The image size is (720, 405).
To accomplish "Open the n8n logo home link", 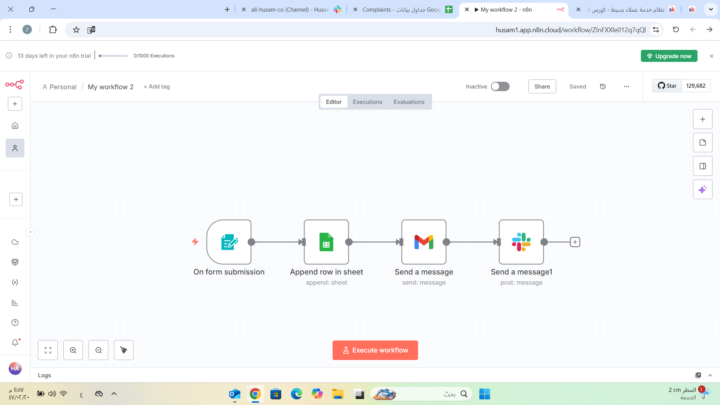I will pos(14,84).
